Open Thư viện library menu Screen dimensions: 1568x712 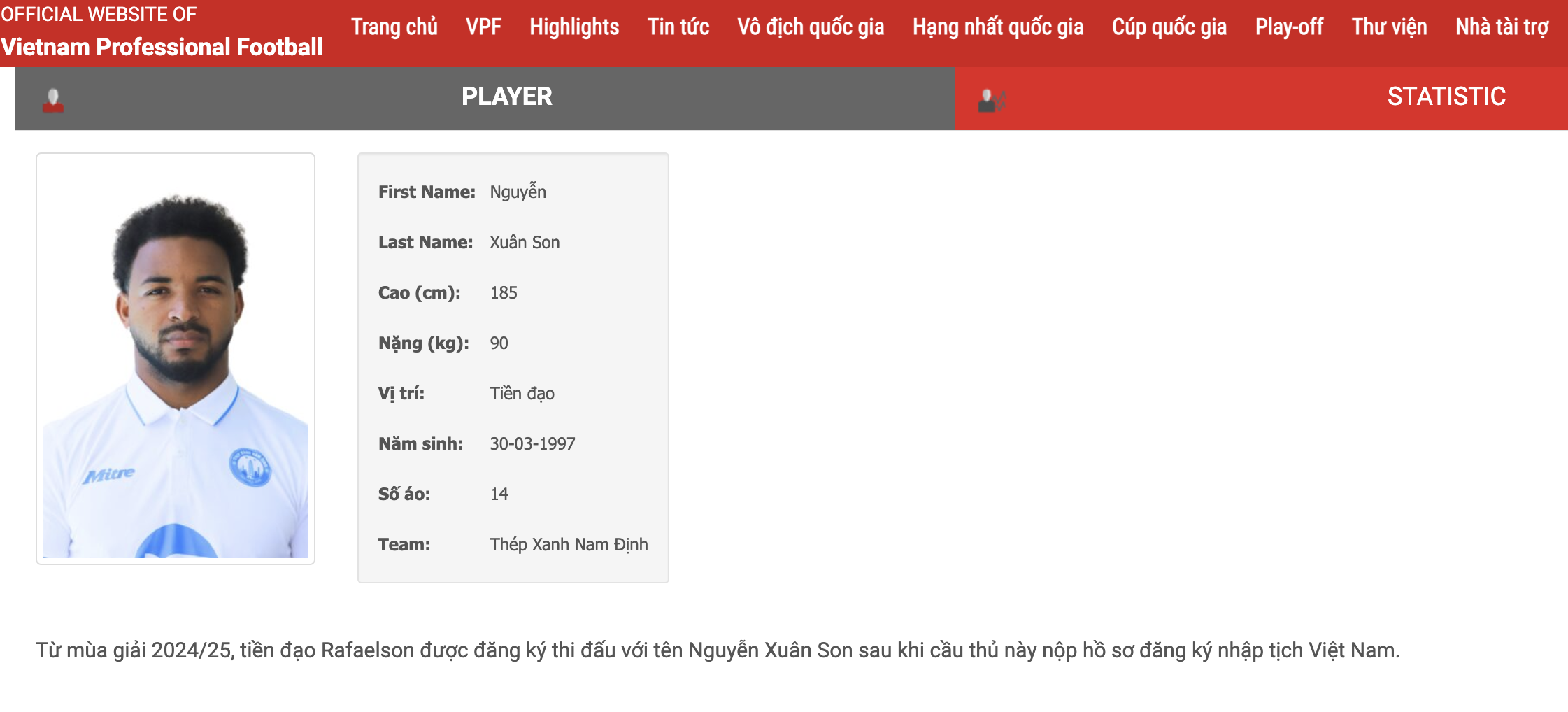coord(1388,27)
